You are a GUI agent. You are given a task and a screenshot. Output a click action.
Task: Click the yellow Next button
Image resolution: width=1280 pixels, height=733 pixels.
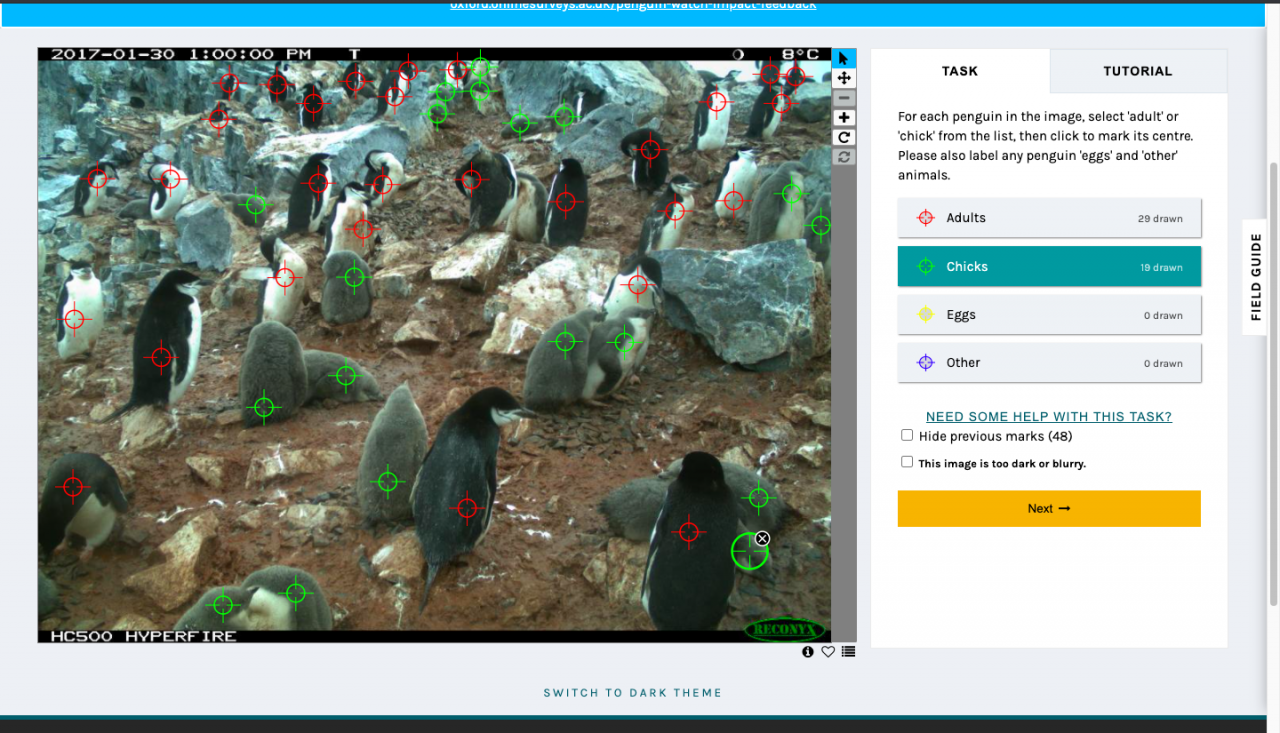click(1049, 509)
